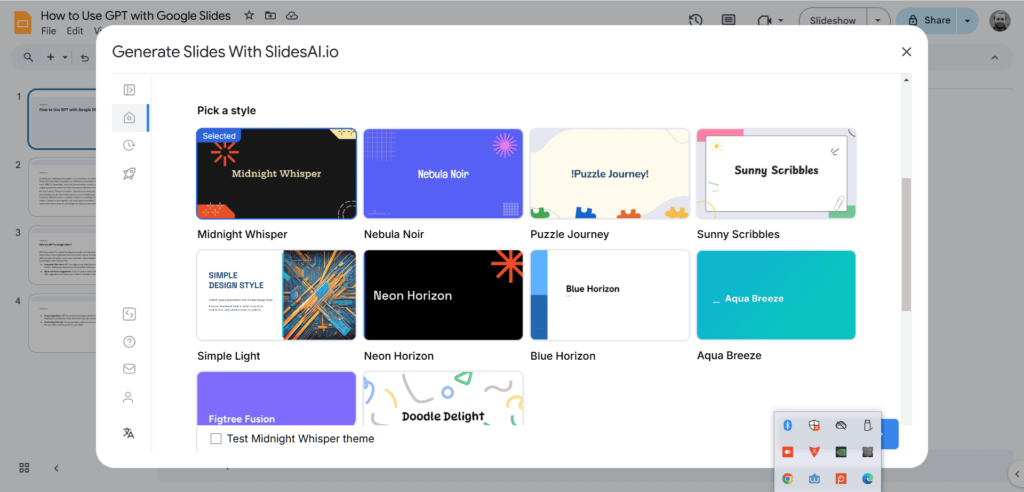Open the Edit menu
The height and width of the screenshot is (492, 1024).
(75, 31)
